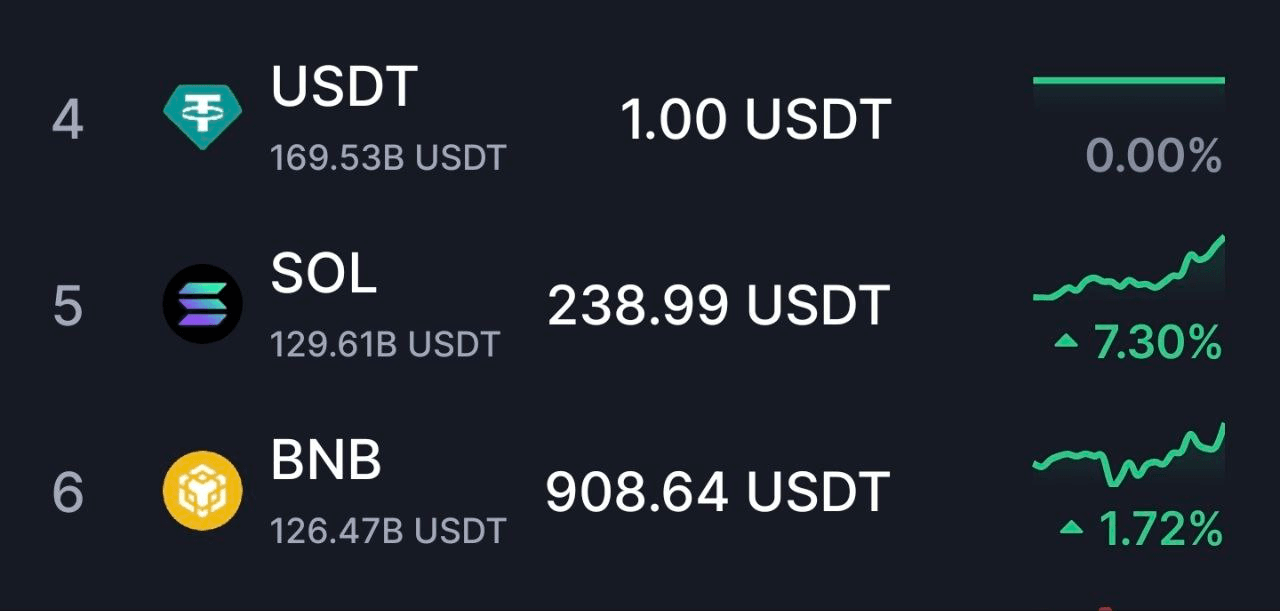The width and height of the screenshot is (1280, 611).
Task: Click the green up arrow beside 7.30%
Action: coord(1067,343)
